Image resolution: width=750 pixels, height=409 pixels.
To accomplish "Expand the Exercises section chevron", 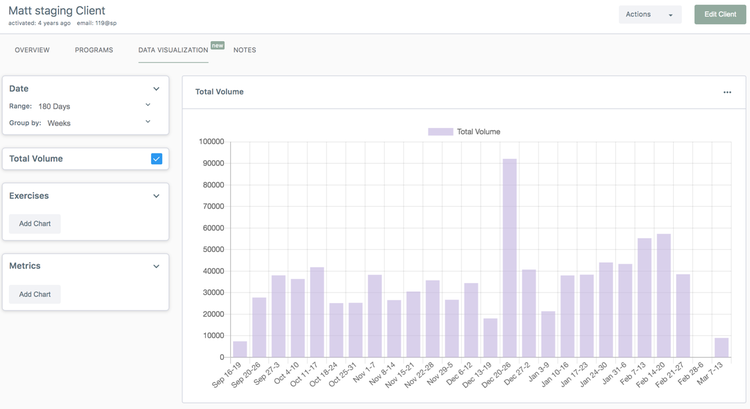I will [156, 196].
